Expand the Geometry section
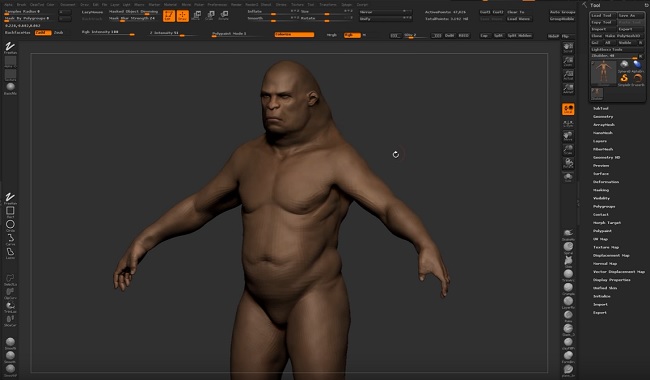 point(603,117)
